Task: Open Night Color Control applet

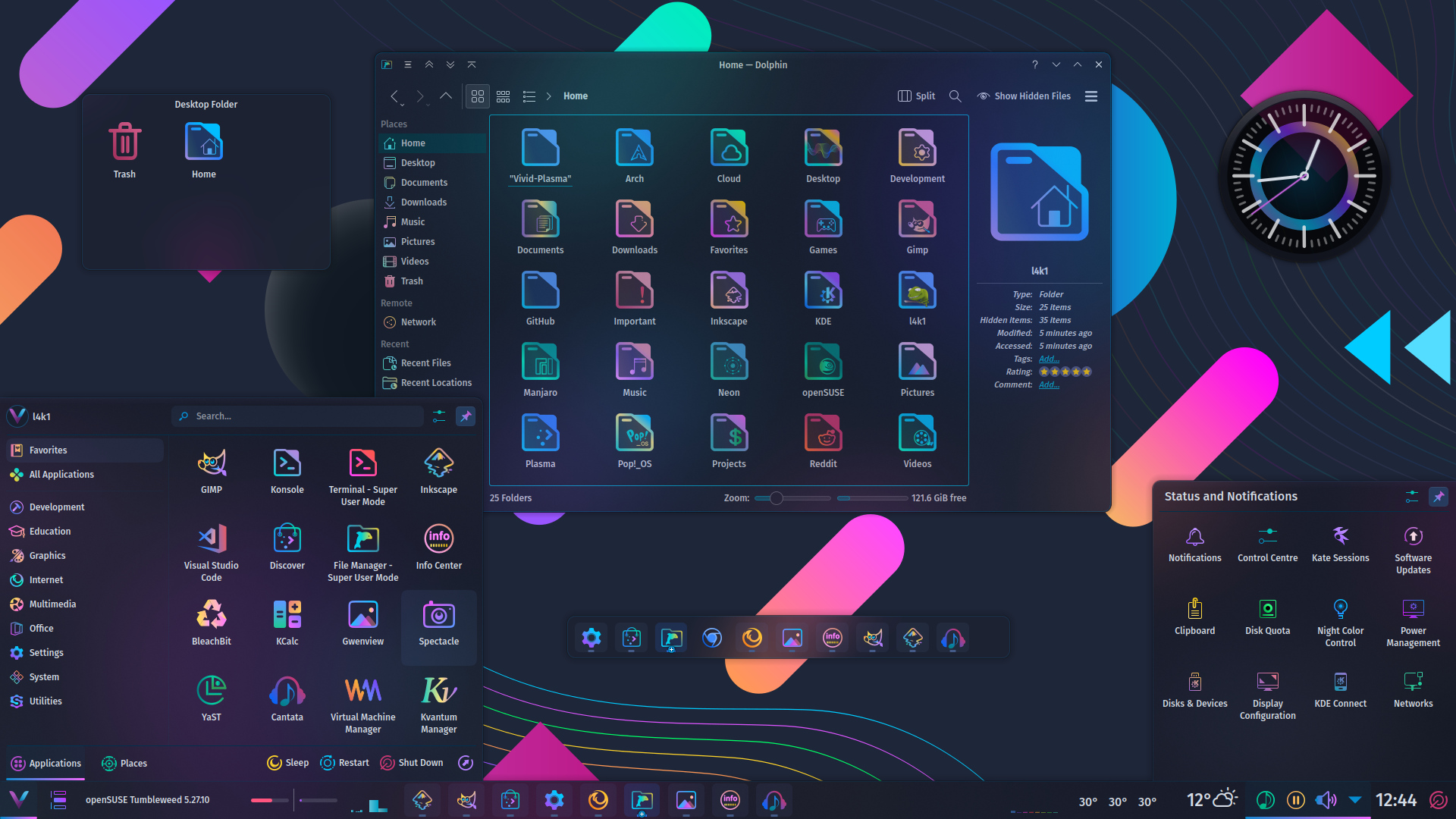Action: 1341,622
